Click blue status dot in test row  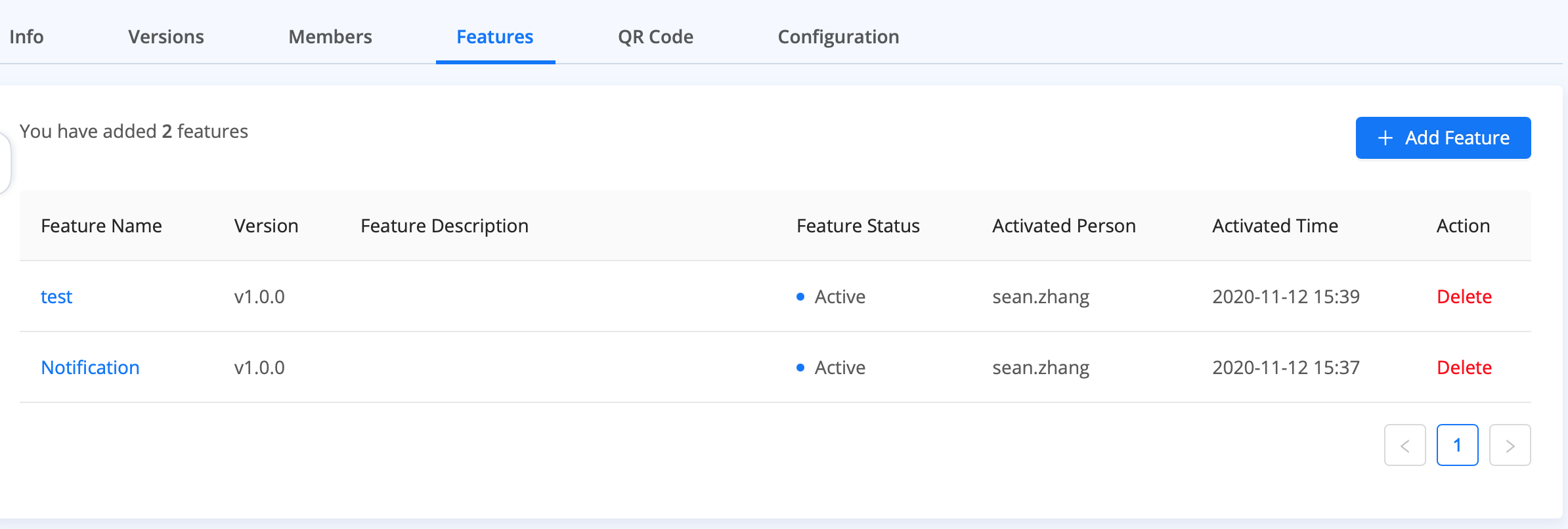coord(800,297)
